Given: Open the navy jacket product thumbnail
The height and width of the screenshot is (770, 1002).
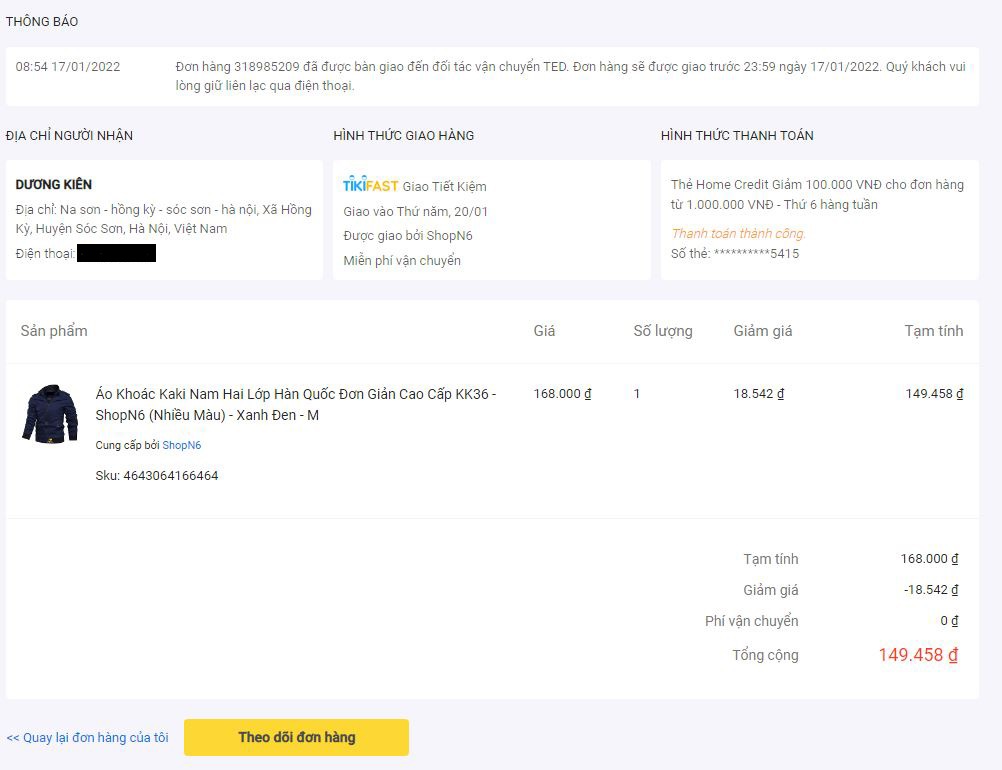Looking at the screenshot, I should click(x=49, y=414).
